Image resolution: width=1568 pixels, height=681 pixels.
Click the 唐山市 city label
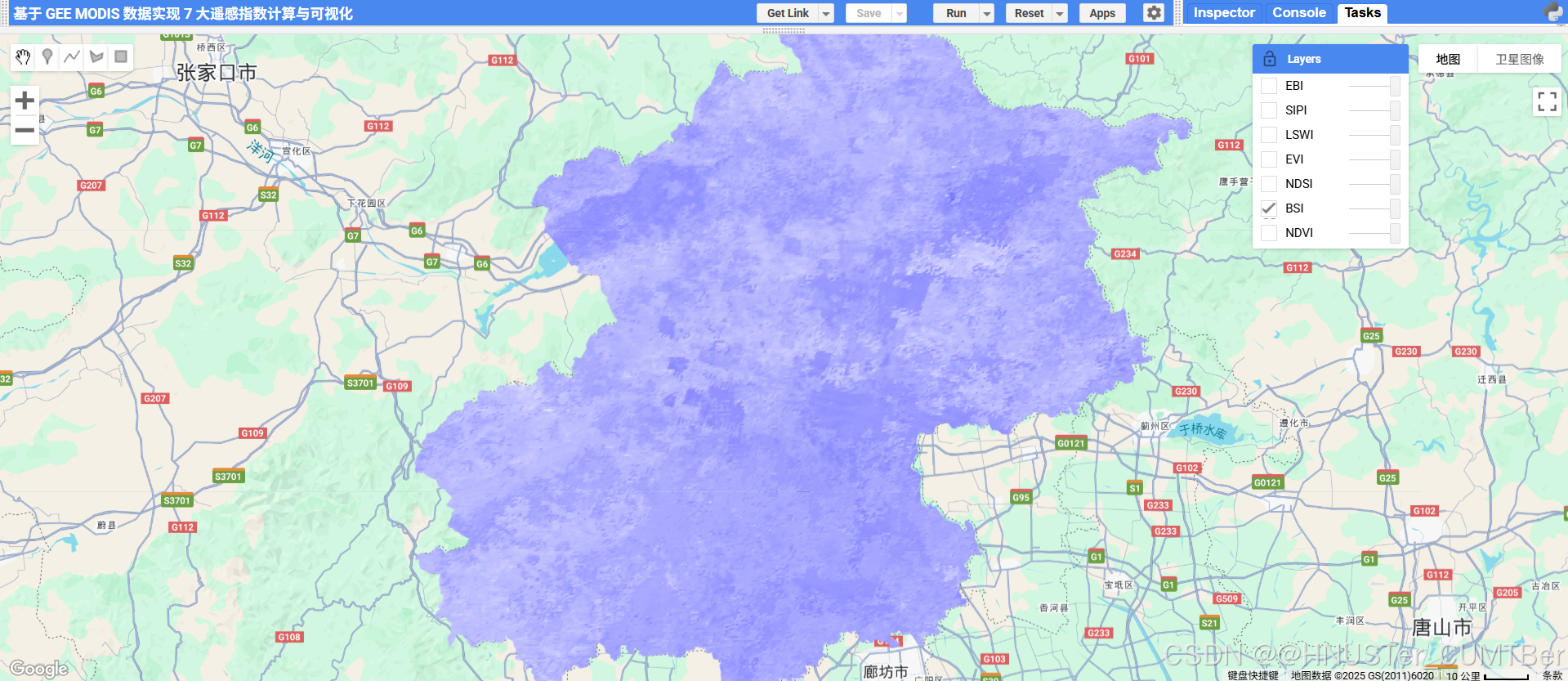(1441, 628)
